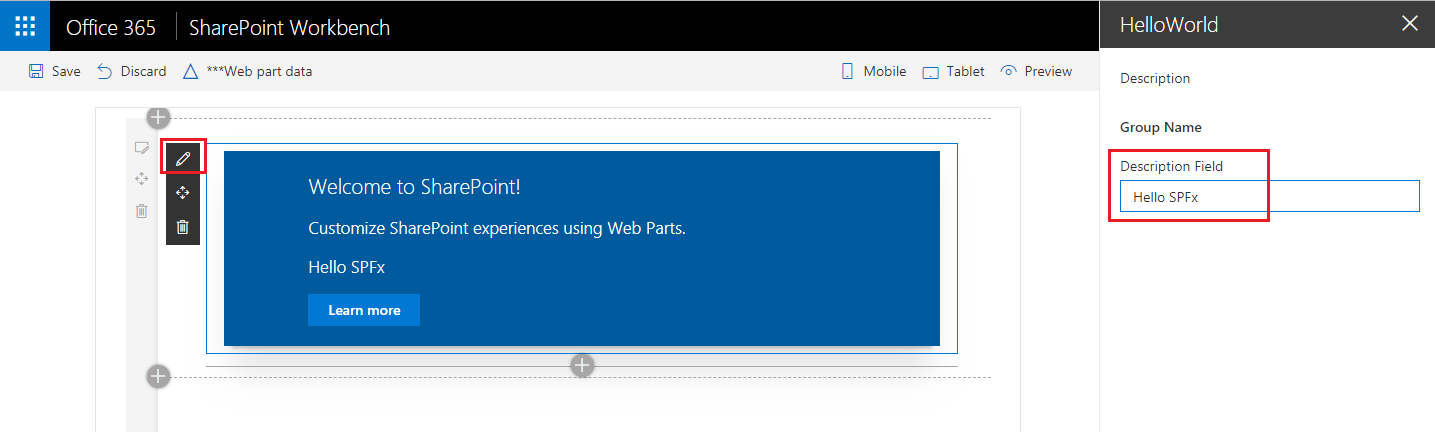The height and width of the screenshot is (432, 1435).
Task: Close the HelloWorld property pane
Action: 1410,24
